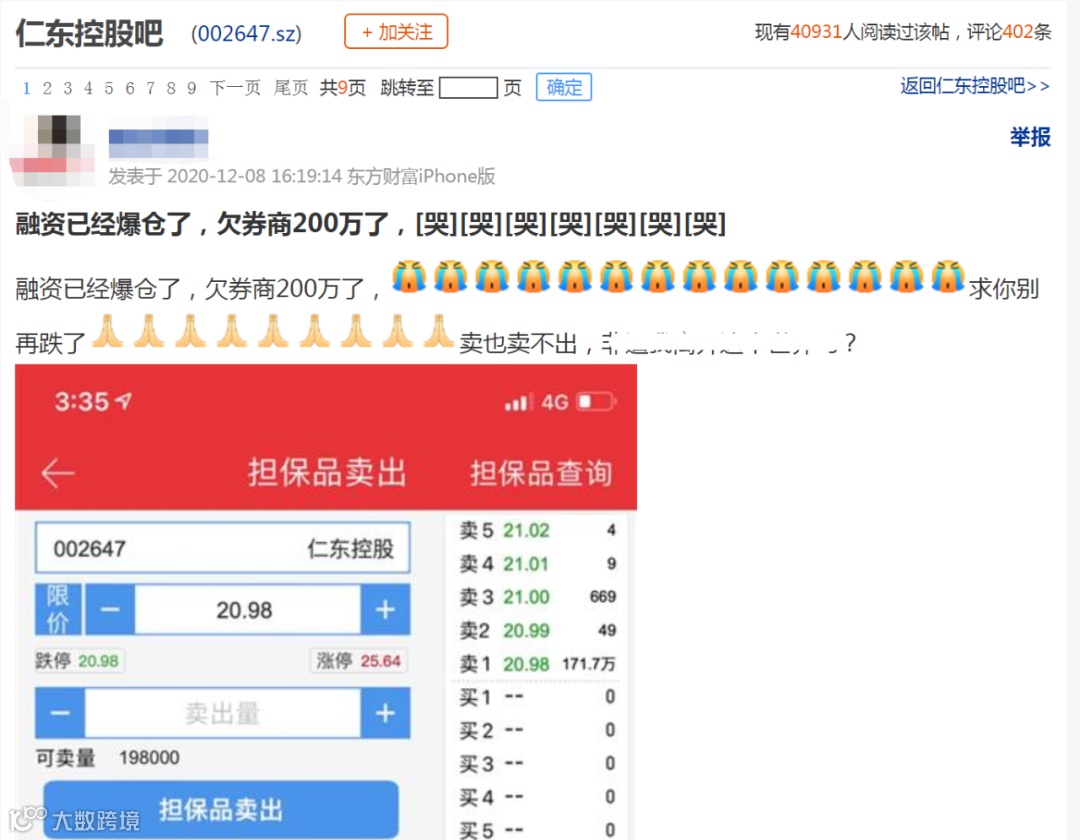Click 举报 report link
The image size is (1080, 840).
[x=1030, y=137]
